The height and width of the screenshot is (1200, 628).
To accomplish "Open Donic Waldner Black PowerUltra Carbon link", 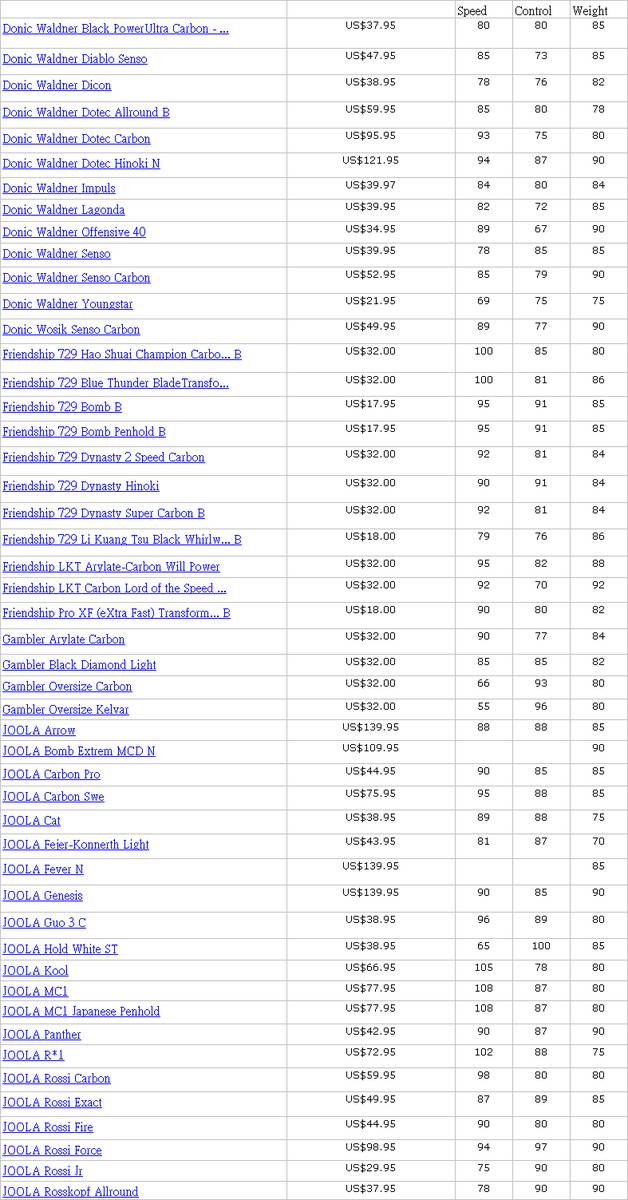I will (x=115, y=29).
